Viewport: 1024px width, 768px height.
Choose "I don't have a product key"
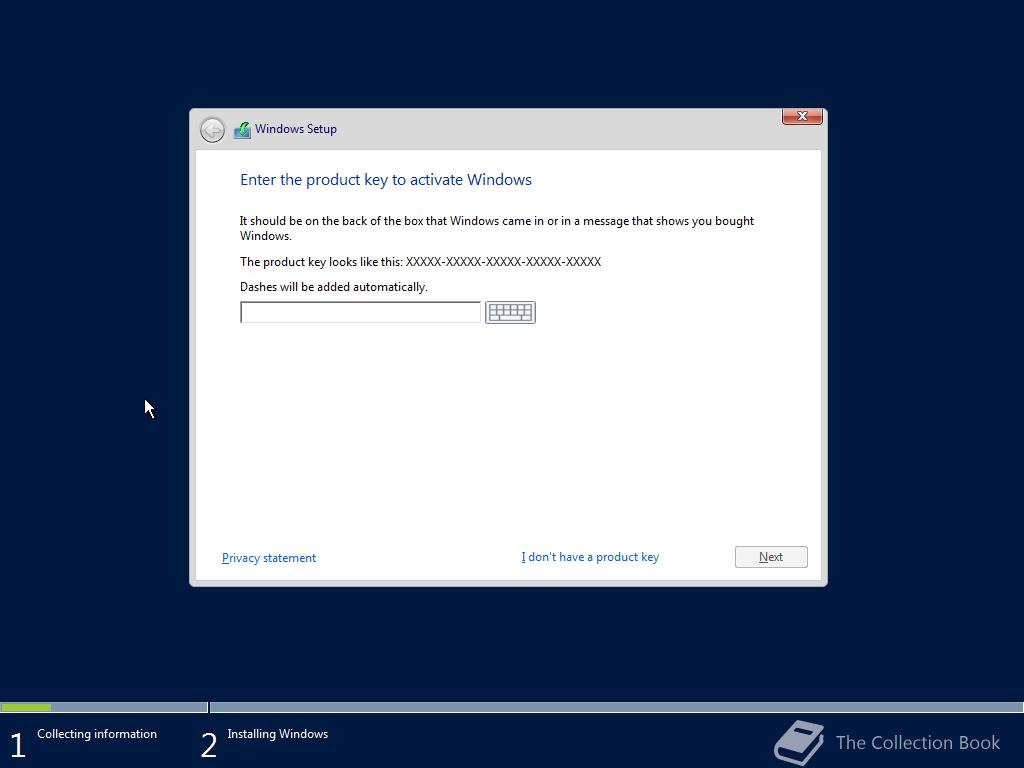[590, 557]
